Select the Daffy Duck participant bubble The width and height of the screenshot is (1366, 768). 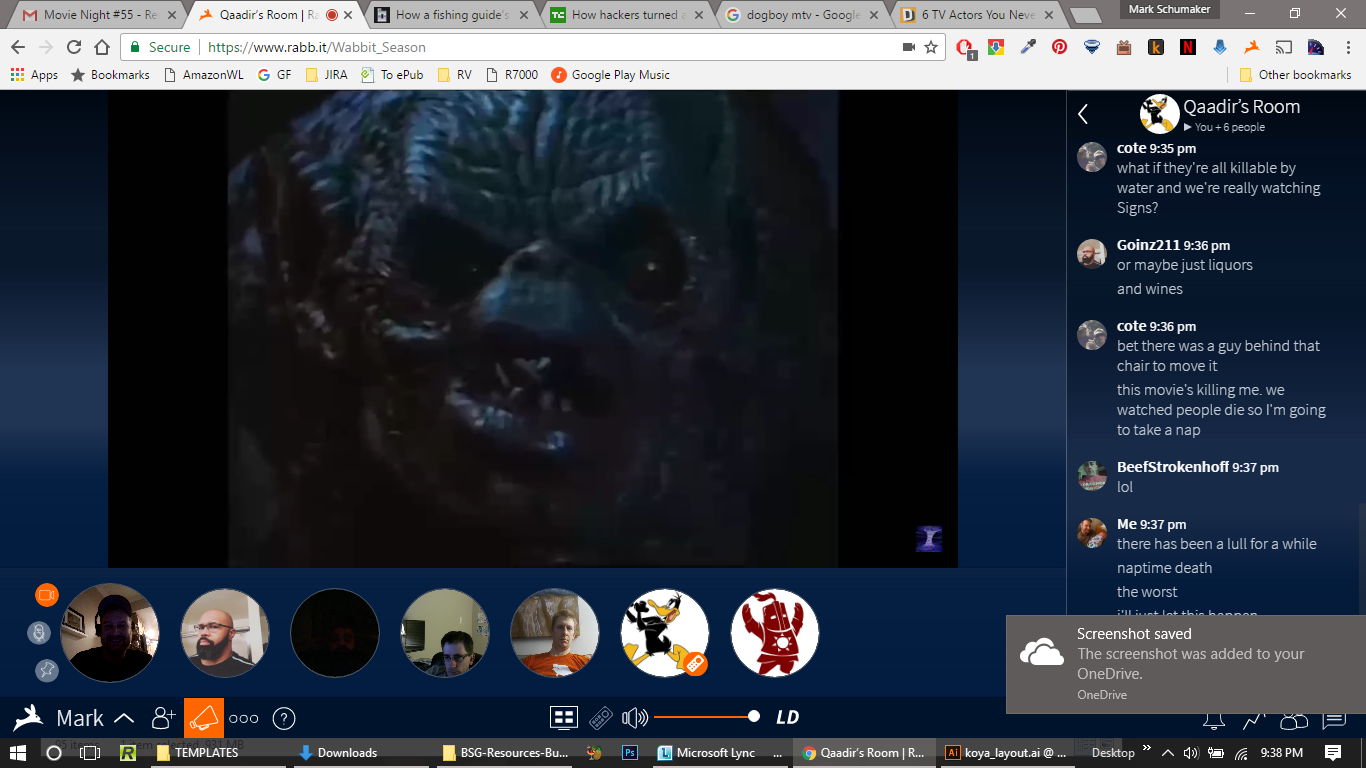[x=665, y=633]
